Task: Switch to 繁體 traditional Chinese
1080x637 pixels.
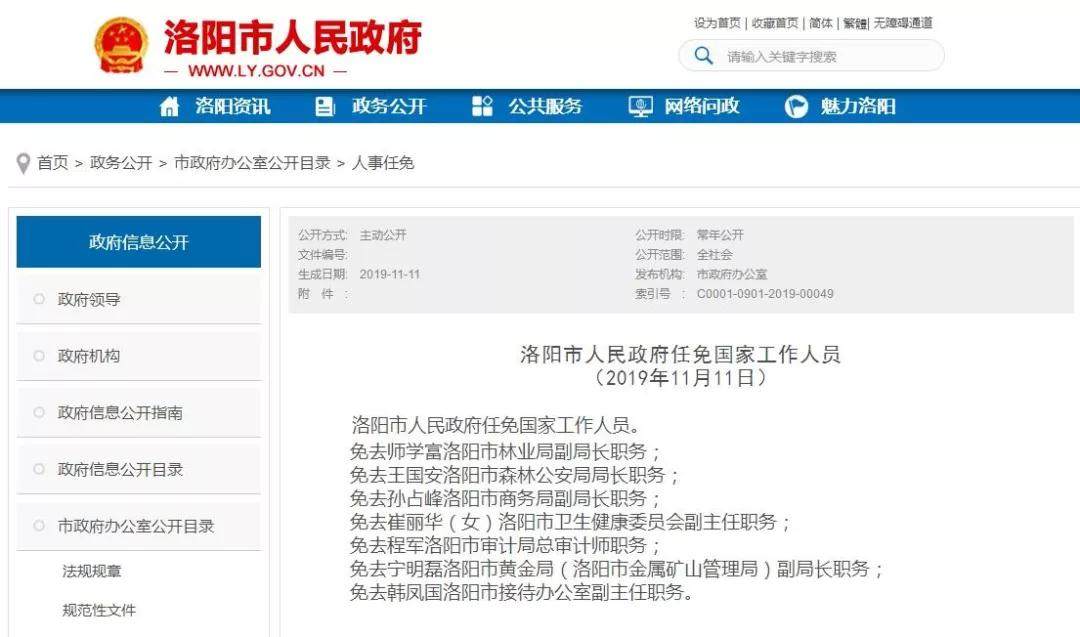Action: click(x=855, y=23)
